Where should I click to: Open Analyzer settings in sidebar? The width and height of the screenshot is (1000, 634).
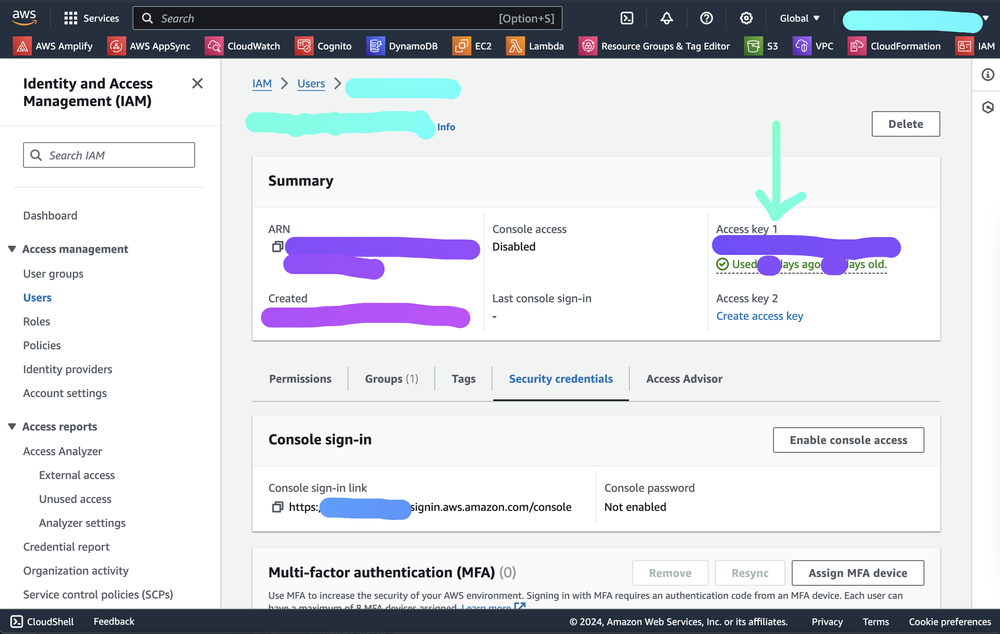(82, 523)
